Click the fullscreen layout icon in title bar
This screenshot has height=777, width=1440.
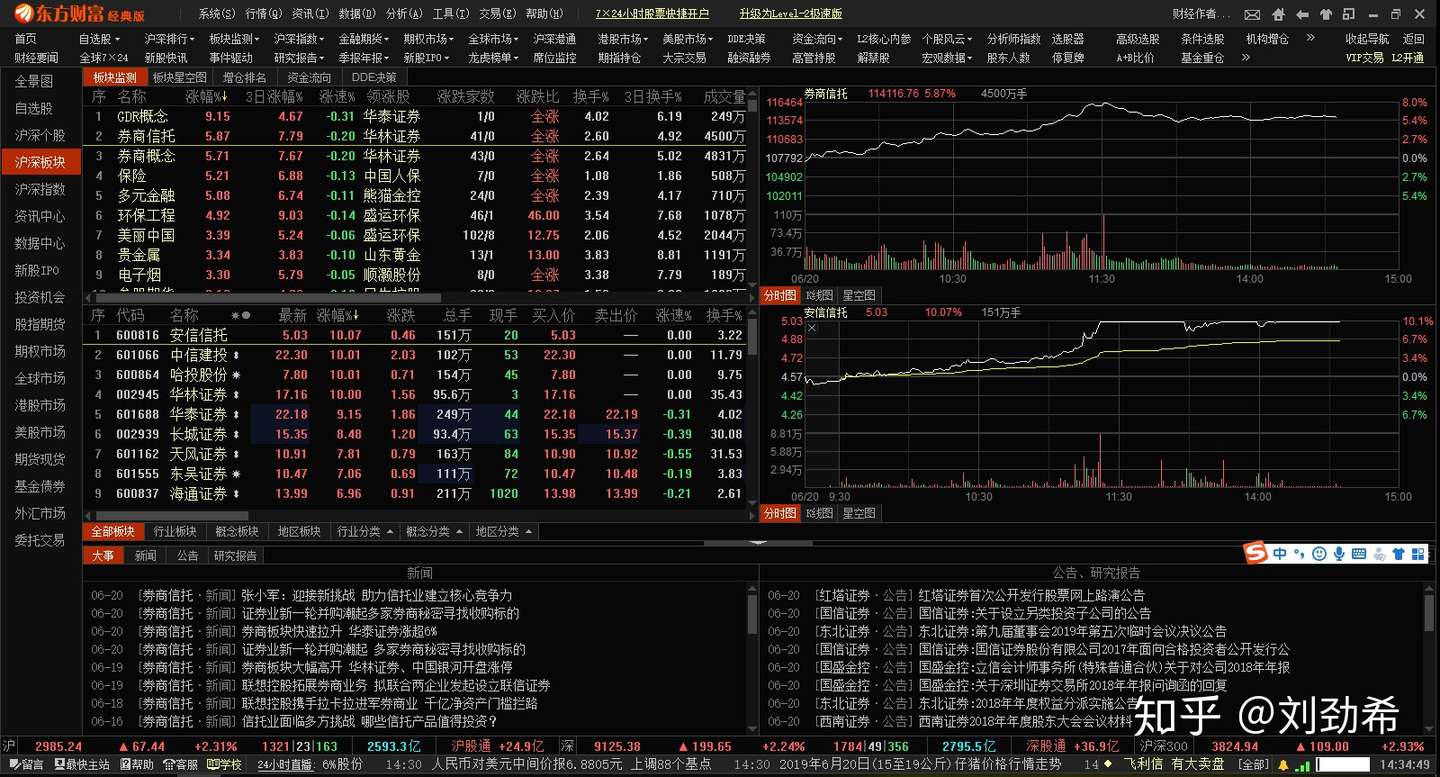pos(1349,14)
